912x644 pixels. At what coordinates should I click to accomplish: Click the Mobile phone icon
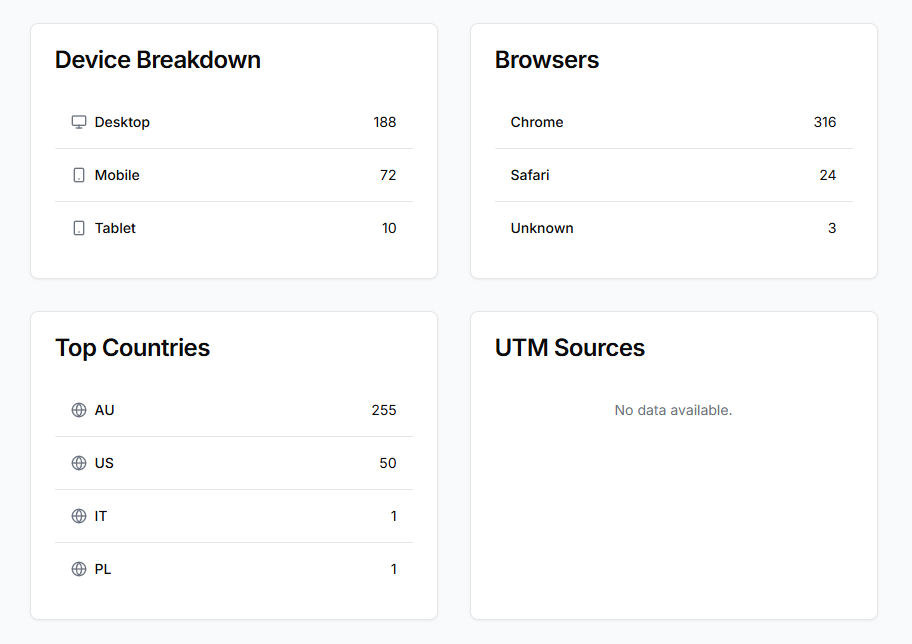click(79, 175)
